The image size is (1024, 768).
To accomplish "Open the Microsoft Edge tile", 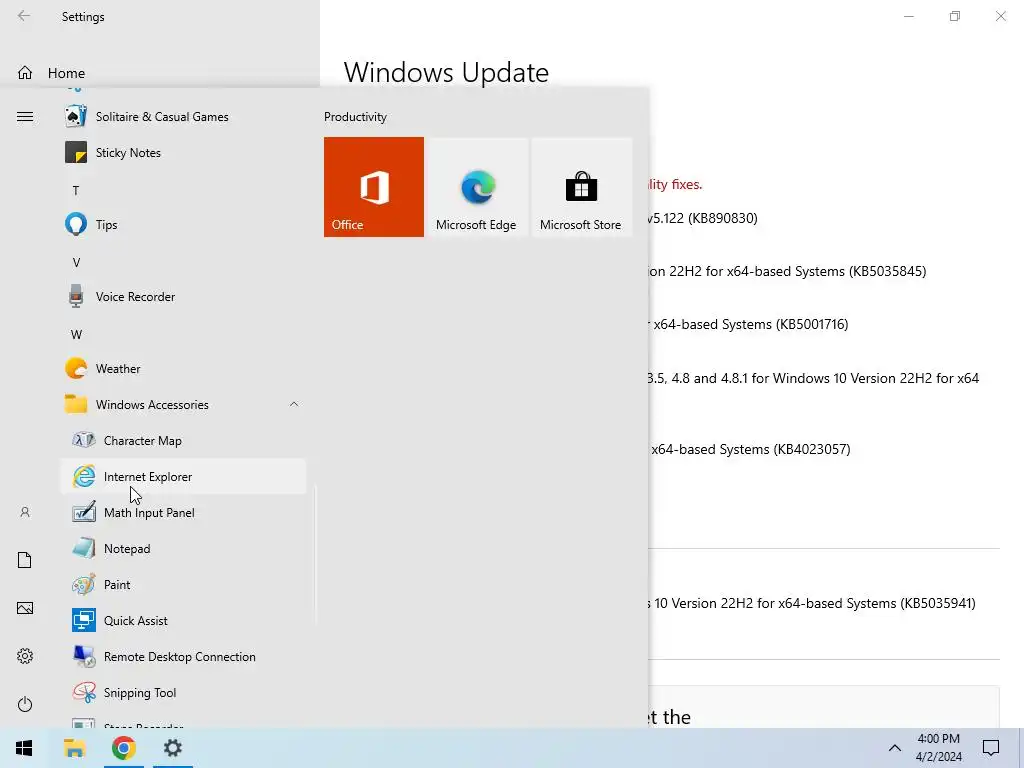I will point(477,187).
